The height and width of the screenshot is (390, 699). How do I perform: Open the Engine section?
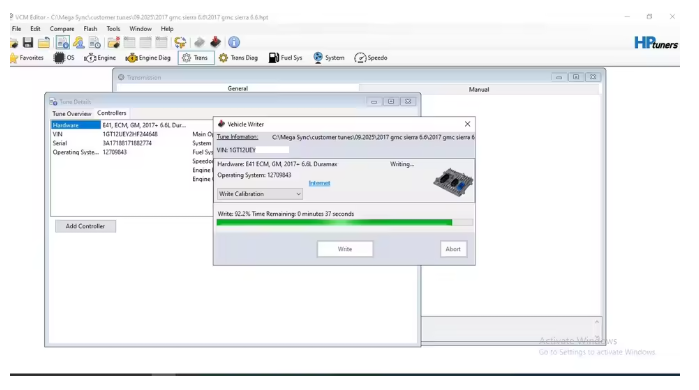[100, 58]
